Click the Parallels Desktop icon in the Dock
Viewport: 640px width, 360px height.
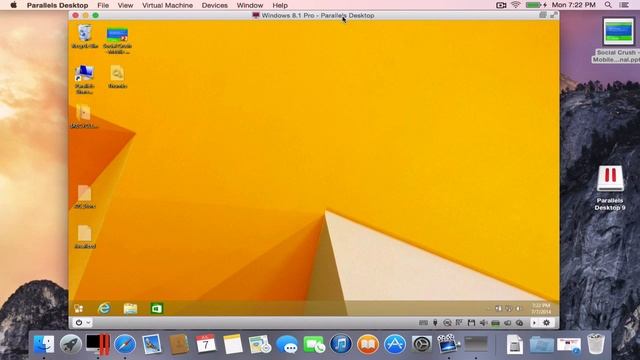(98, 344)
